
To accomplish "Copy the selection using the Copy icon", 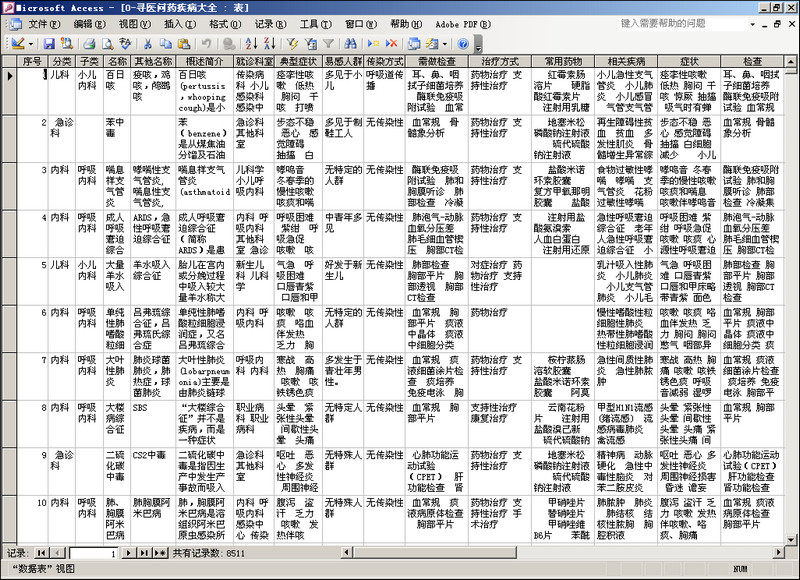I will 166,44.
